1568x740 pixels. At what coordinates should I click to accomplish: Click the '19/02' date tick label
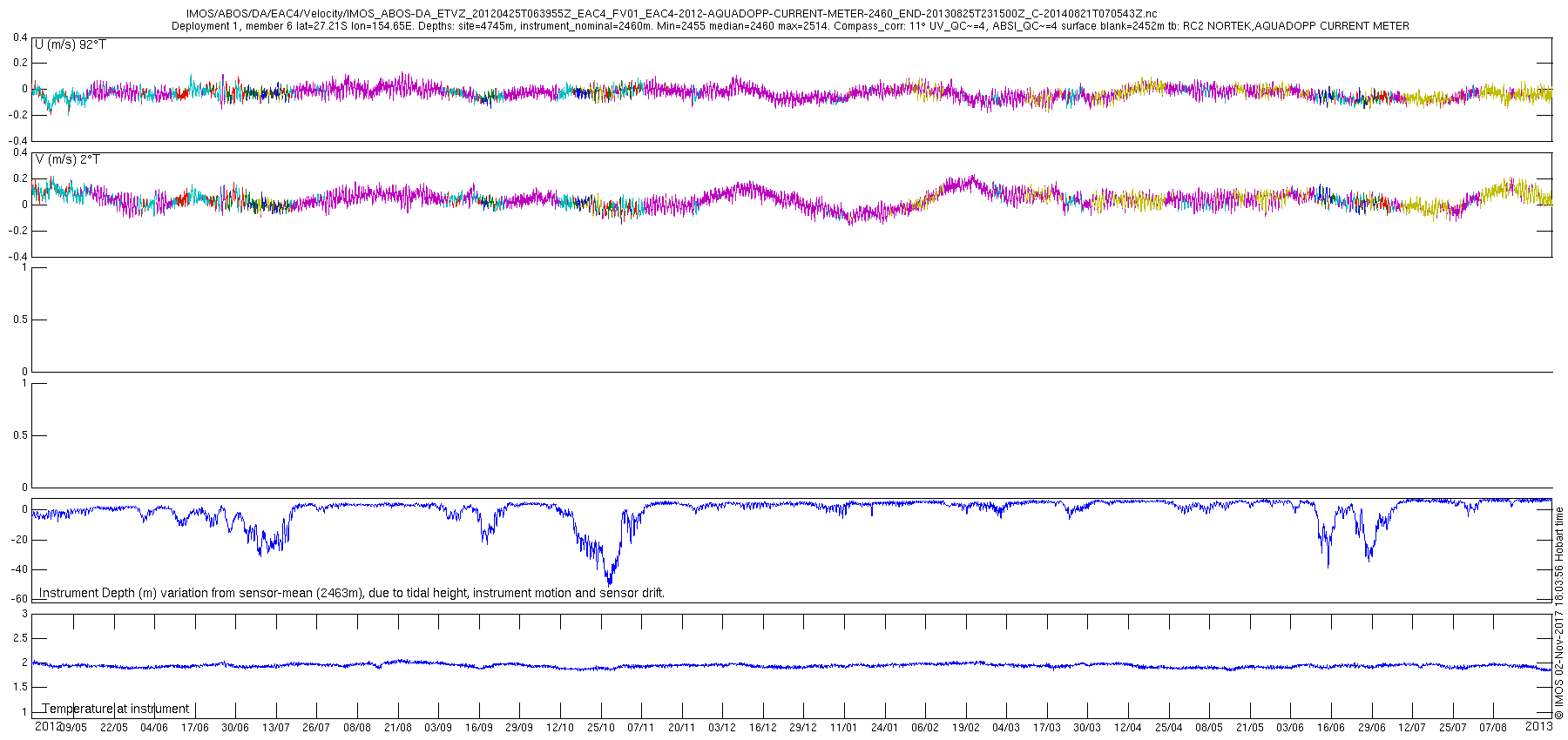click(x=966, y=728)
